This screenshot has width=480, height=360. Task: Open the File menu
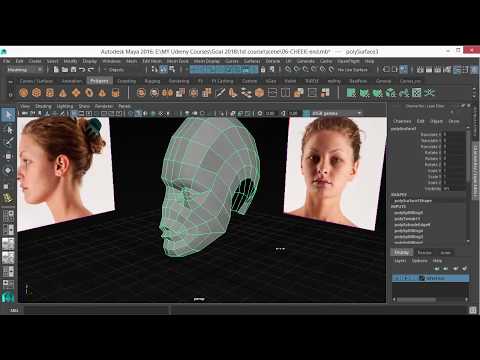6,61
